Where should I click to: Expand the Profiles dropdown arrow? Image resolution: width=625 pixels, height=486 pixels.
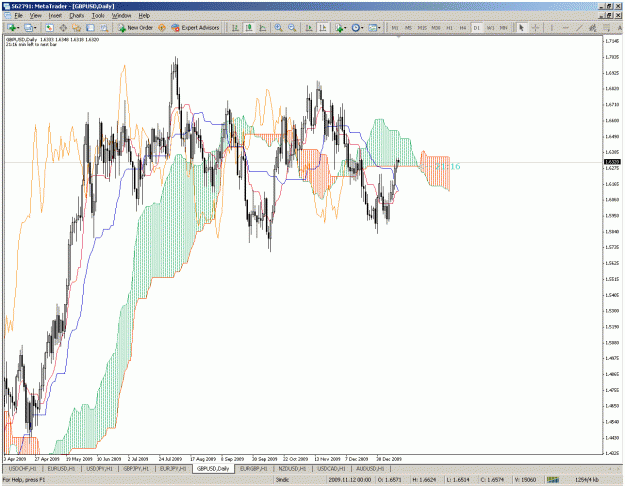coord(35,28)
